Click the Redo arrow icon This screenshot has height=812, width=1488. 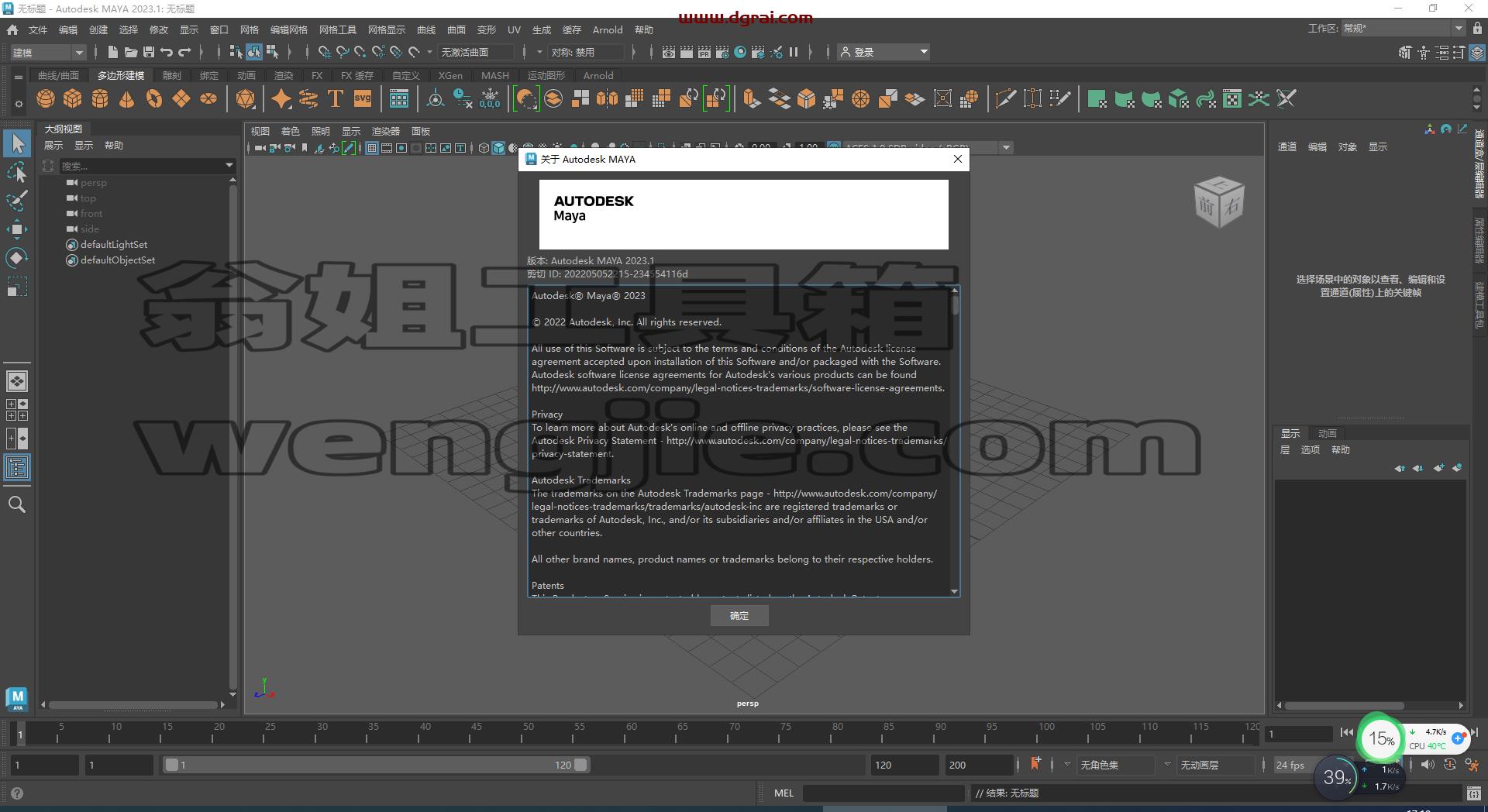[184, 52]
